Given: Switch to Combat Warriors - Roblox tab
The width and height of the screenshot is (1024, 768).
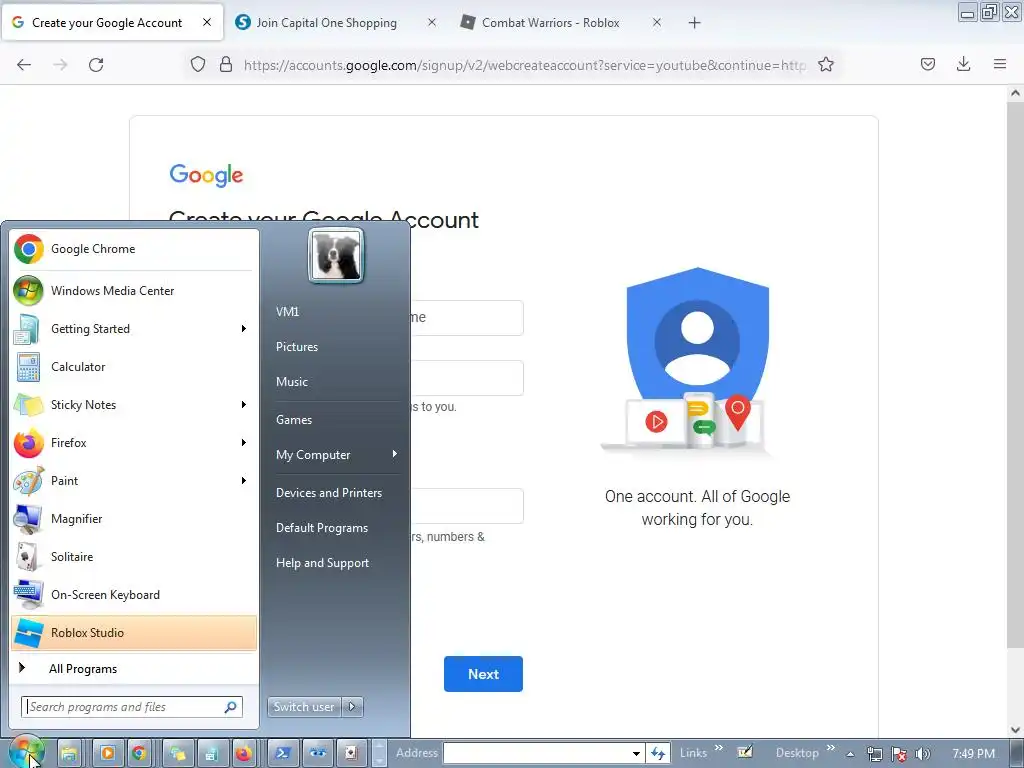Looking at the screenshot, I should click(x=551, y=23).
